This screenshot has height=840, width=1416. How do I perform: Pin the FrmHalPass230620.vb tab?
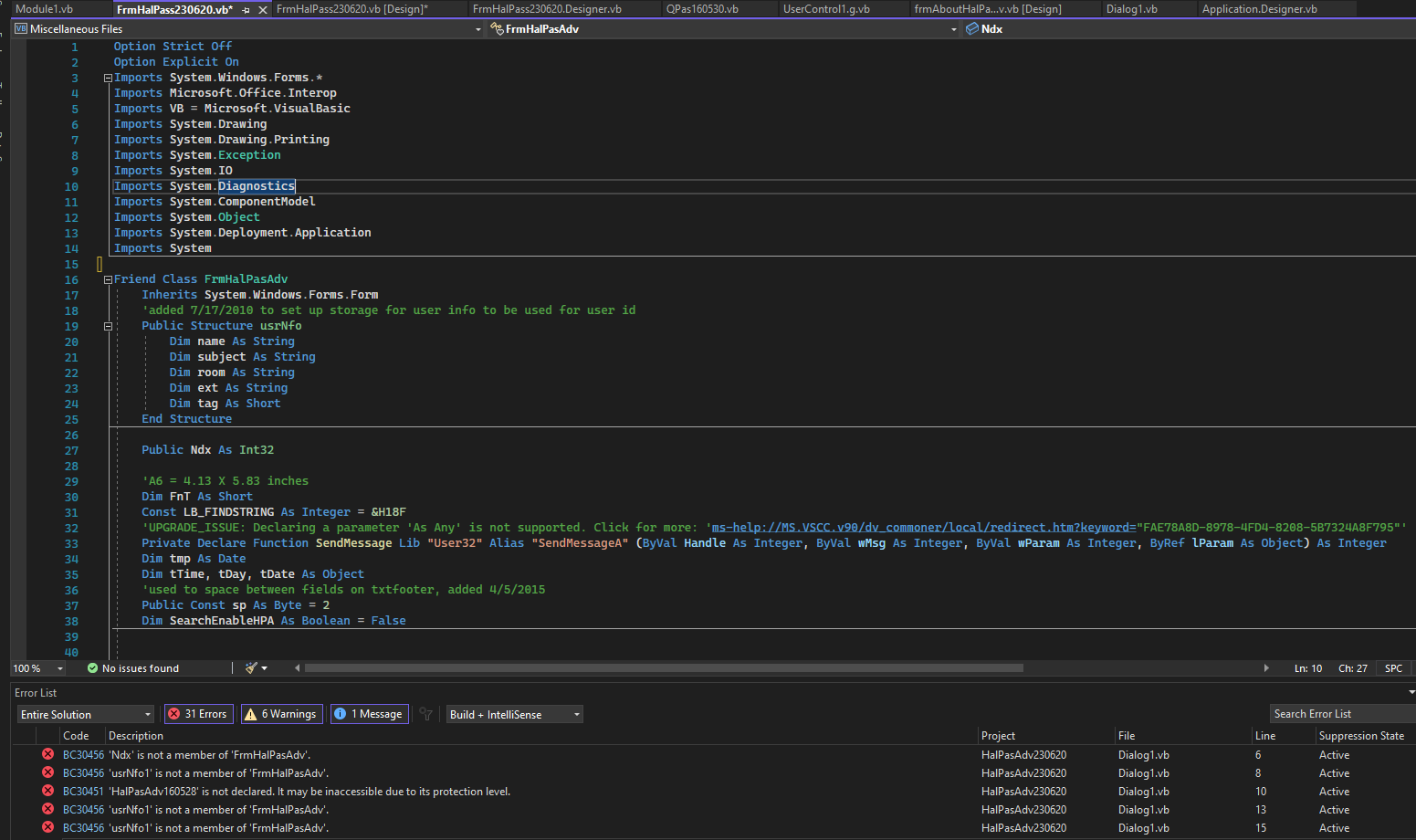(x=246, y=10)
